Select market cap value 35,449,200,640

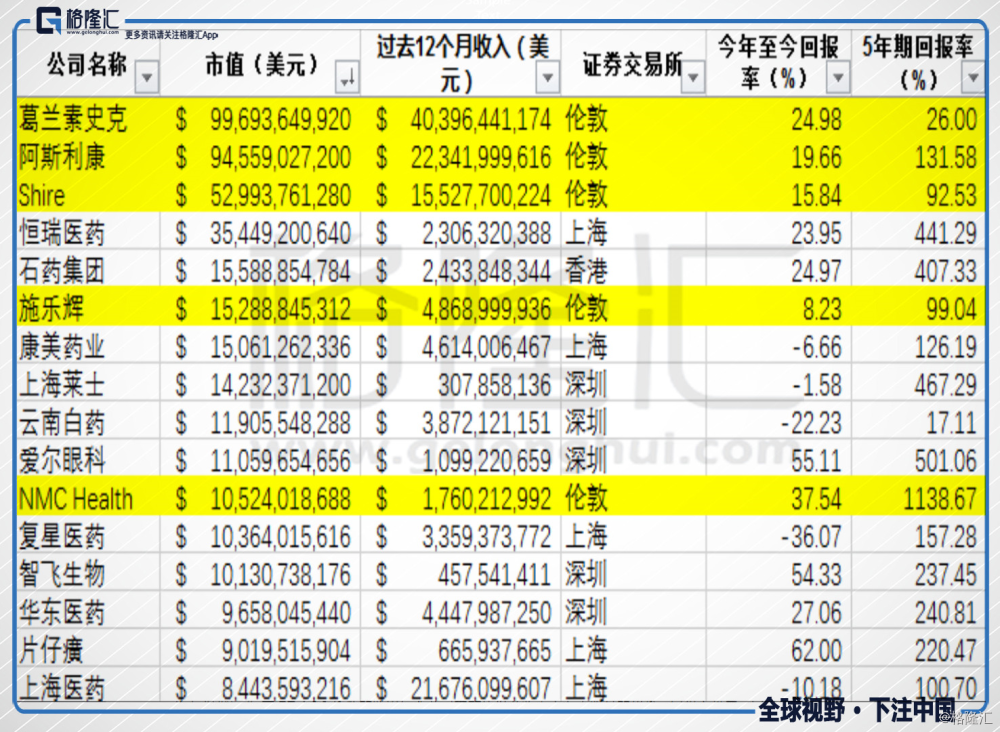tap(281, 233)
